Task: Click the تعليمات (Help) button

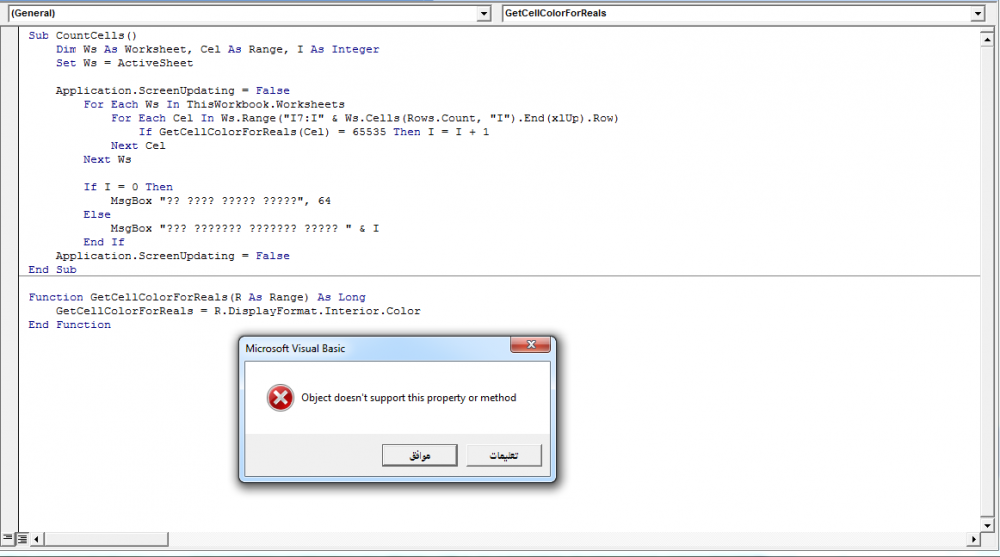Action: [x=504, y=455]
